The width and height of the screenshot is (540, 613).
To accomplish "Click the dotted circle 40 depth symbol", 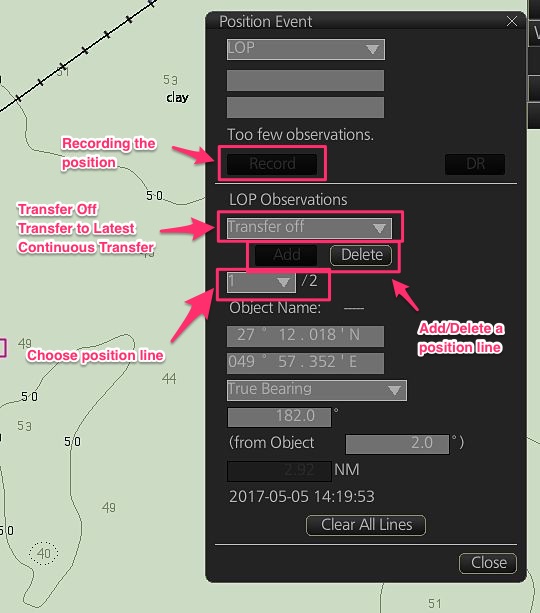I will click(x=43, y=553).
